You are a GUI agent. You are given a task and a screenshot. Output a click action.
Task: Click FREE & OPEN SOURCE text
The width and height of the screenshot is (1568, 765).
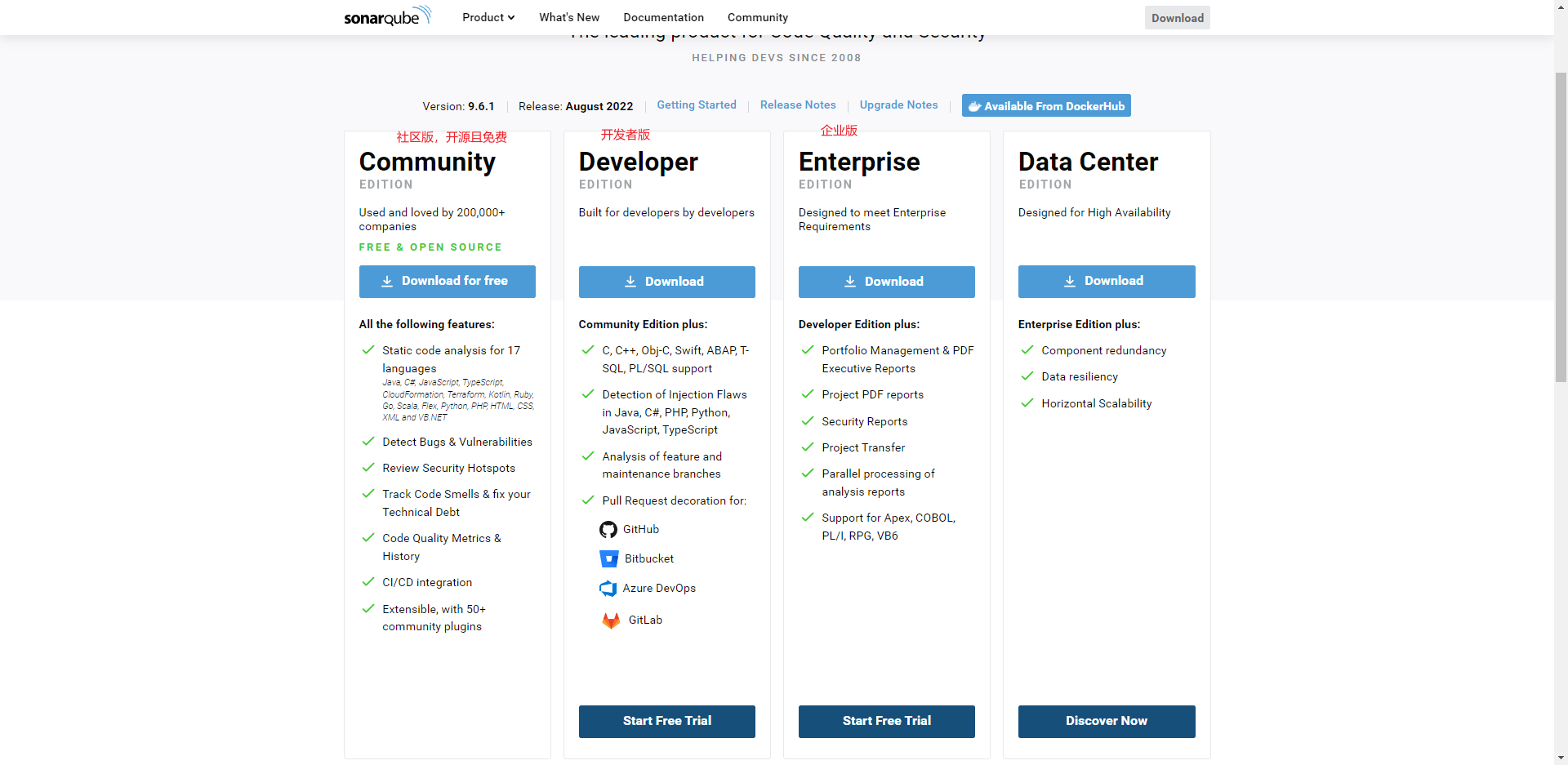(430, 247)
